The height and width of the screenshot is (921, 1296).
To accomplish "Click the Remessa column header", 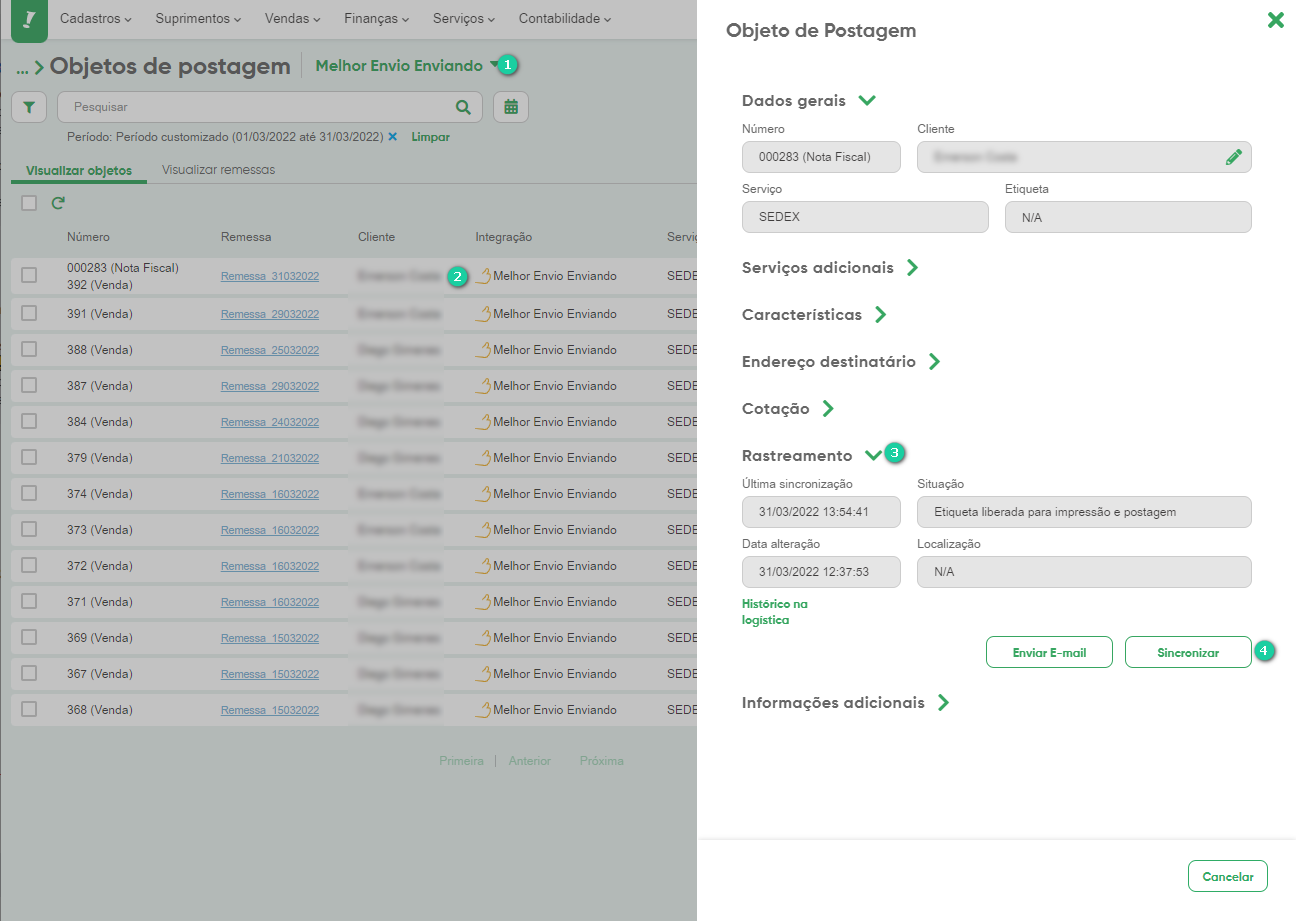I will (246, 237).
